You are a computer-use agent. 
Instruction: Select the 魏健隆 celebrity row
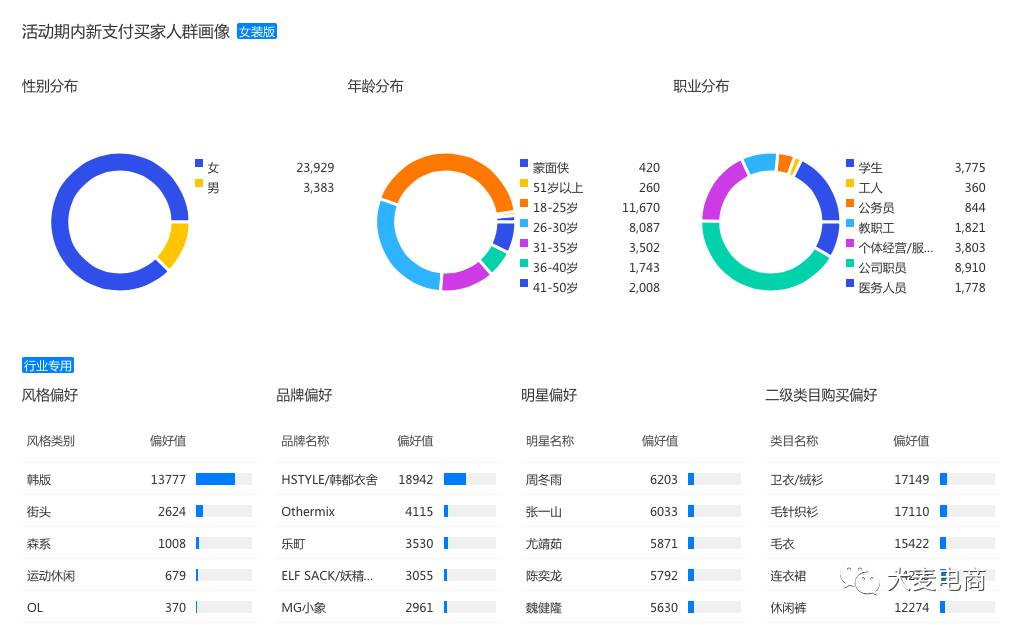633,607
